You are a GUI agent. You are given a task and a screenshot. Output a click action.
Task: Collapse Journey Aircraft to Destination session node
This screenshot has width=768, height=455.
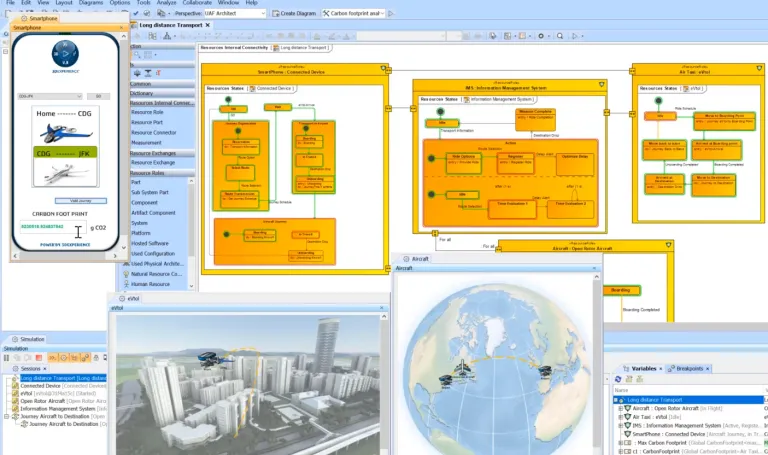[x=7, y=416]
